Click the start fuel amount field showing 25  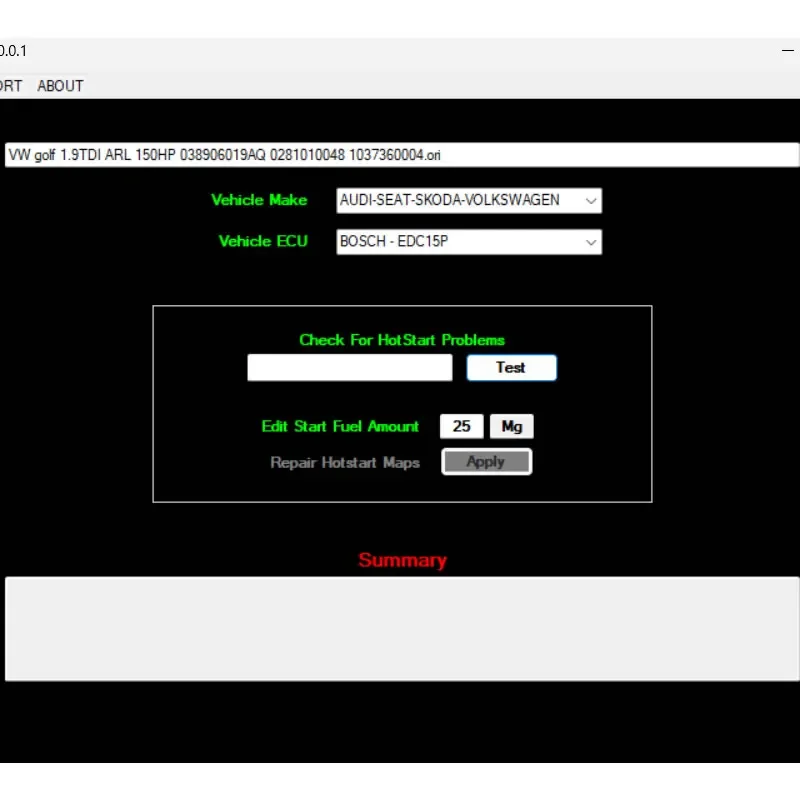click(x=461, y=426)
